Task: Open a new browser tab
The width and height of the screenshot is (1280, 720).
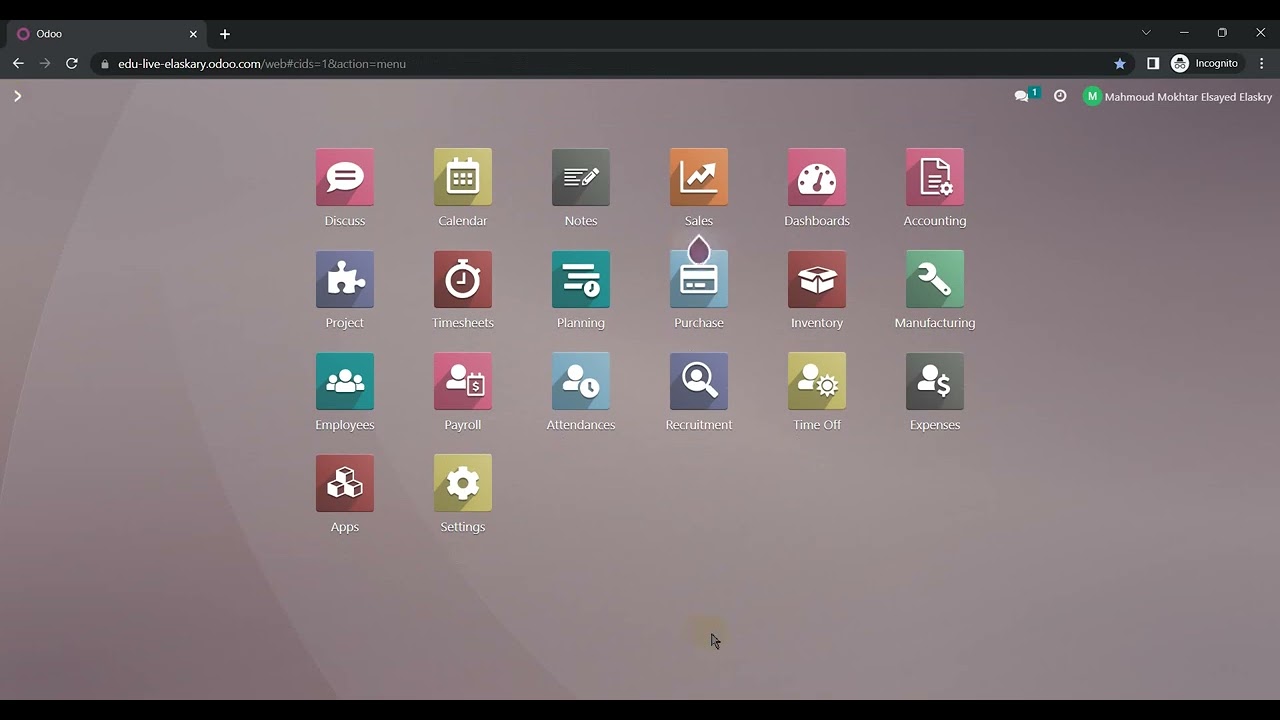Action: point(225,34)
